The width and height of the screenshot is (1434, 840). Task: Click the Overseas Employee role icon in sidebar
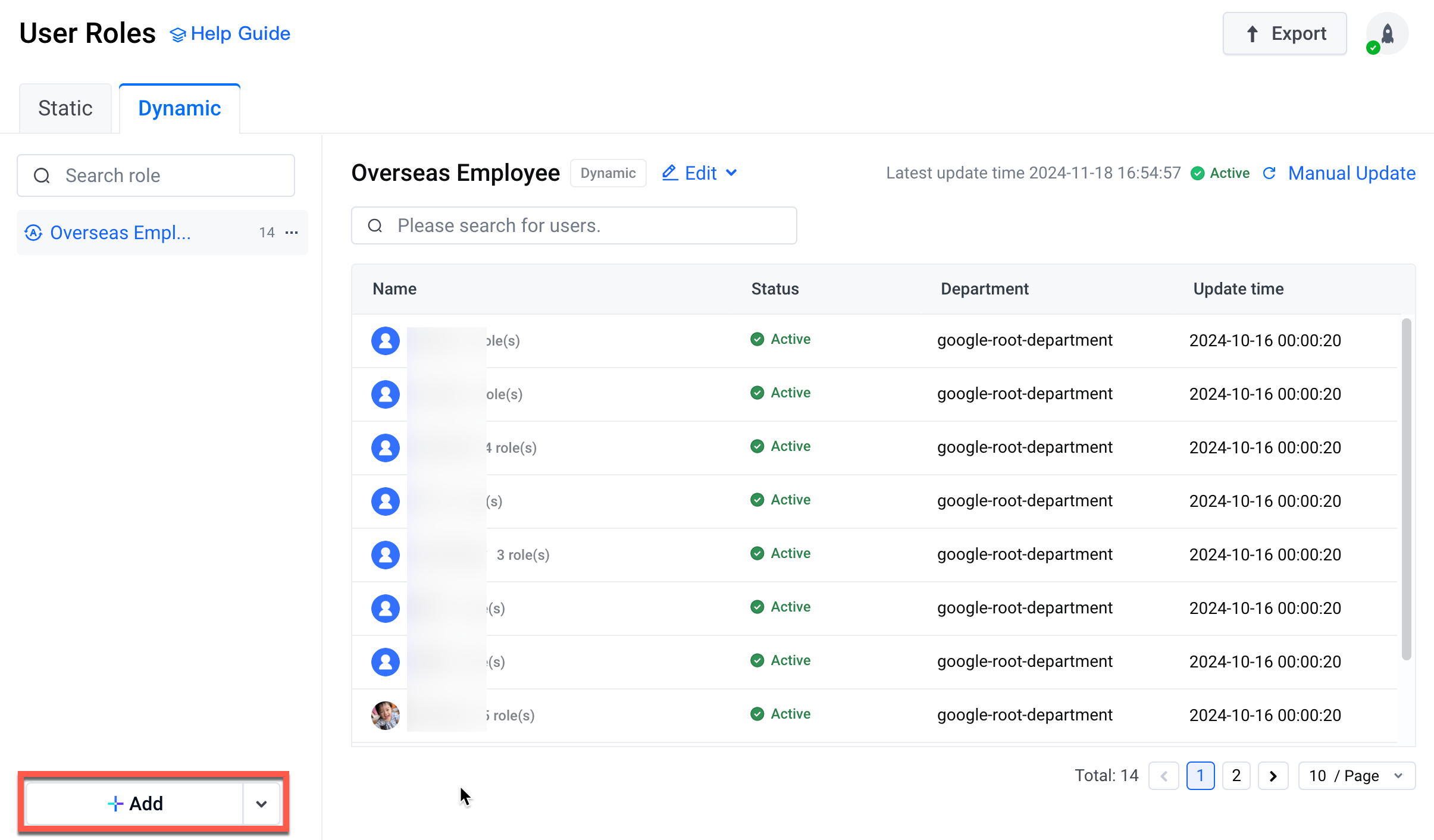coord(33,233)
